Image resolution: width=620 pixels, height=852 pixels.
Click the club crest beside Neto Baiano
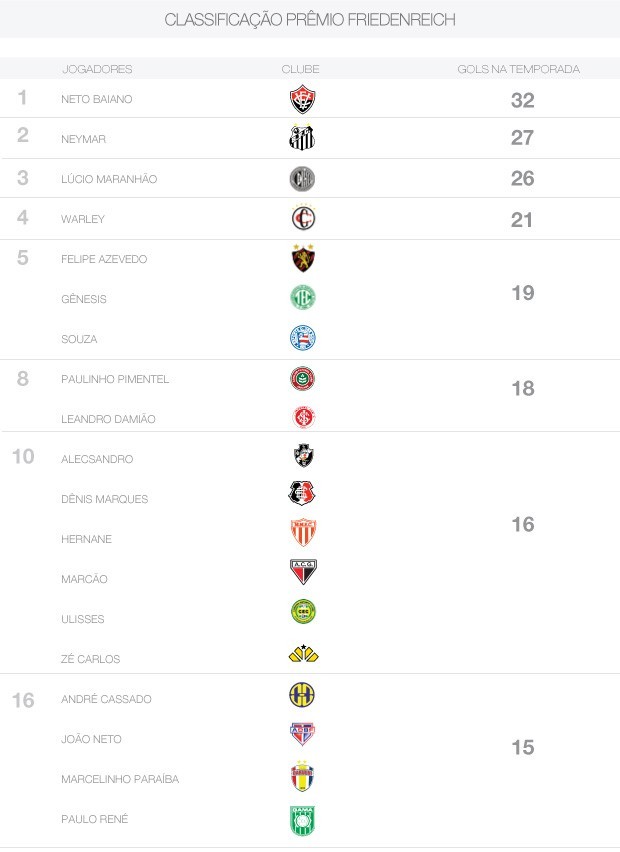pyautogui.click(x=302, y=99)
